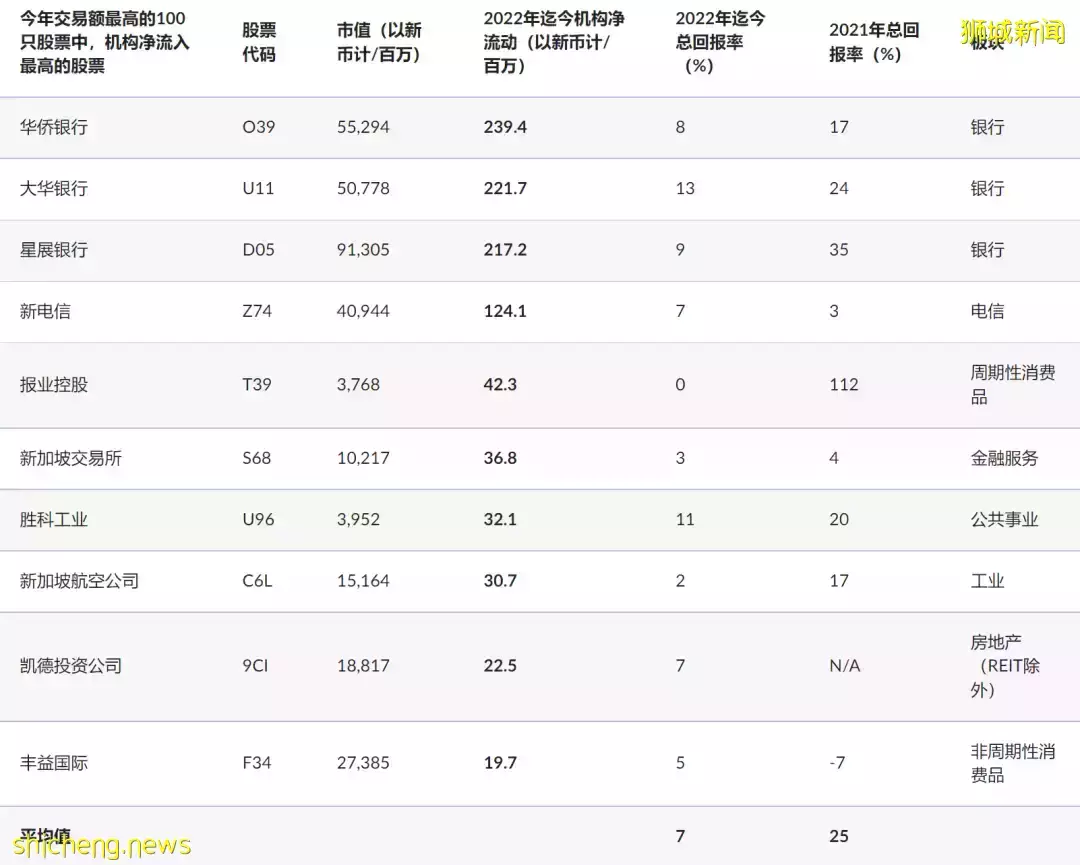Select stock code U11
1080x865 pixels.
click(x=258, y=189)
